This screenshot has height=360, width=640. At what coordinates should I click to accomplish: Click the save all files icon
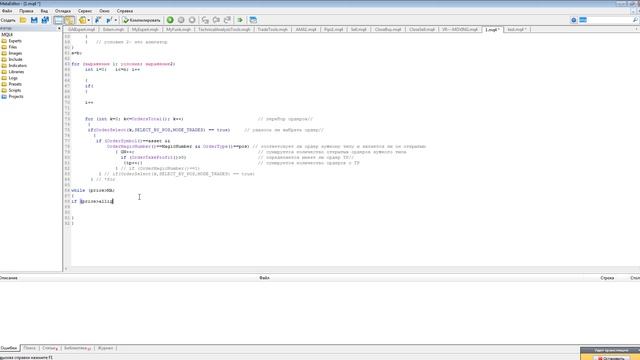(45, 20)
